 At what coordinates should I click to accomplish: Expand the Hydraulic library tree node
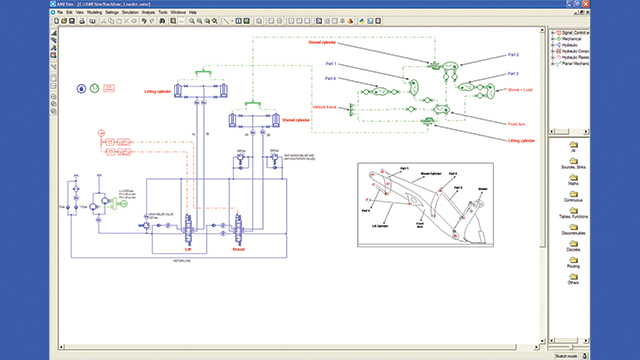pyautogui.click(x=553, y=45)
